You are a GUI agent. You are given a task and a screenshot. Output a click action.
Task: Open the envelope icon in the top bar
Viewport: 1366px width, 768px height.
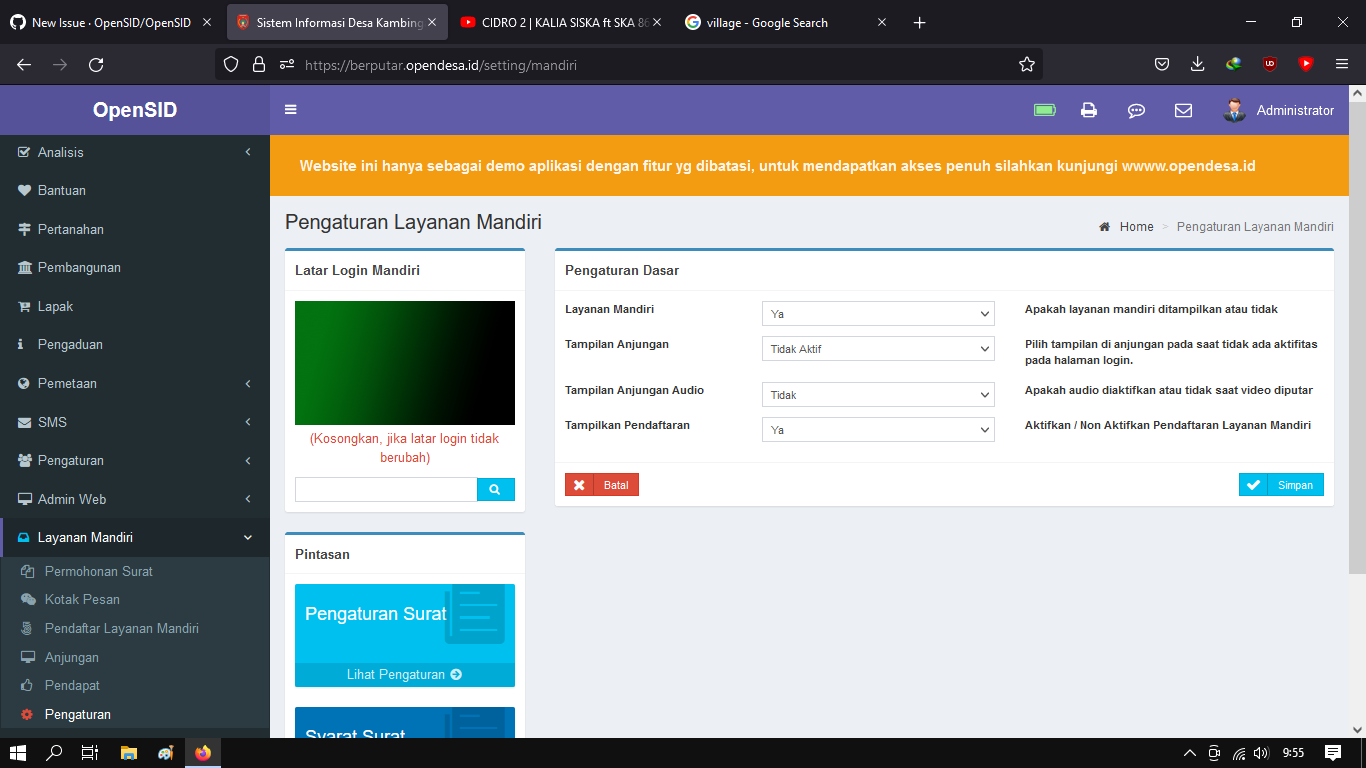(1183, 110)
